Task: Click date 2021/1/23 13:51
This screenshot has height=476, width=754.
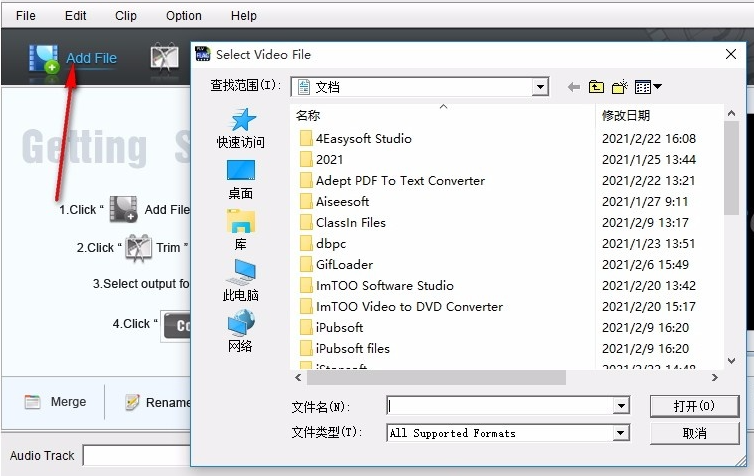Action: (x=648, y=243)
